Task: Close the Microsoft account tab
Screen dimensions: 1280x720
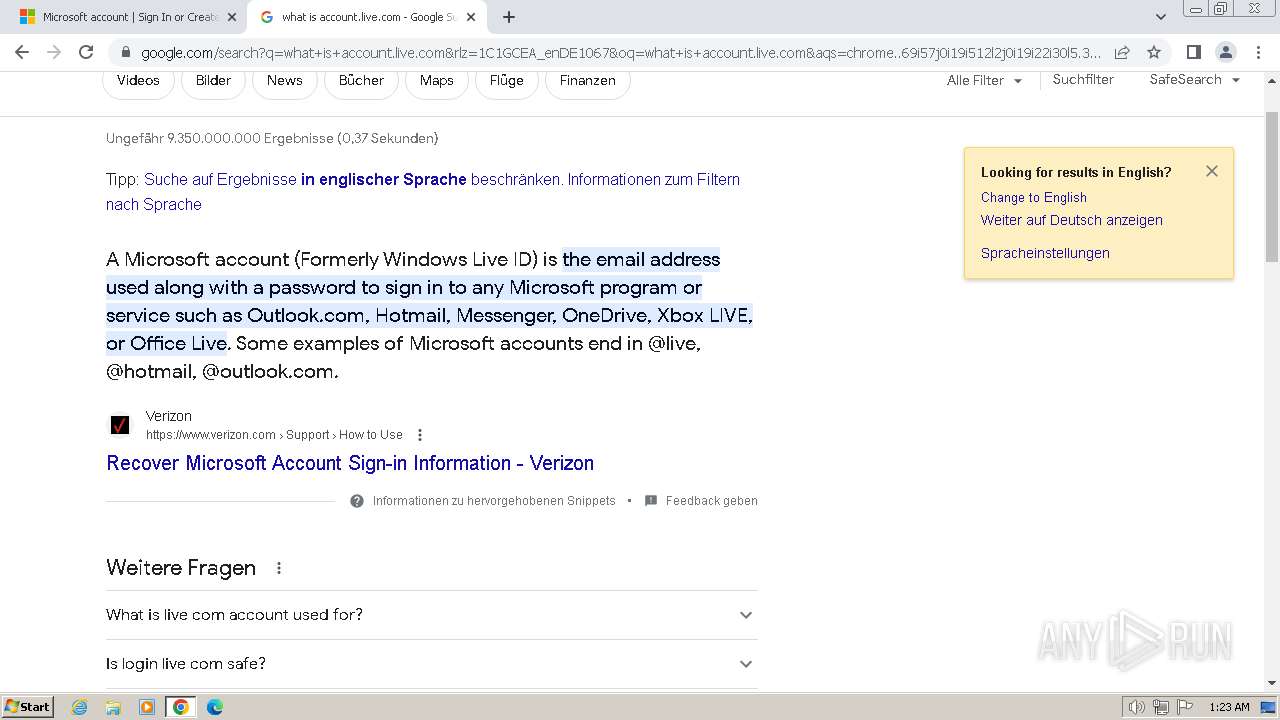Action: coord(232,17)
